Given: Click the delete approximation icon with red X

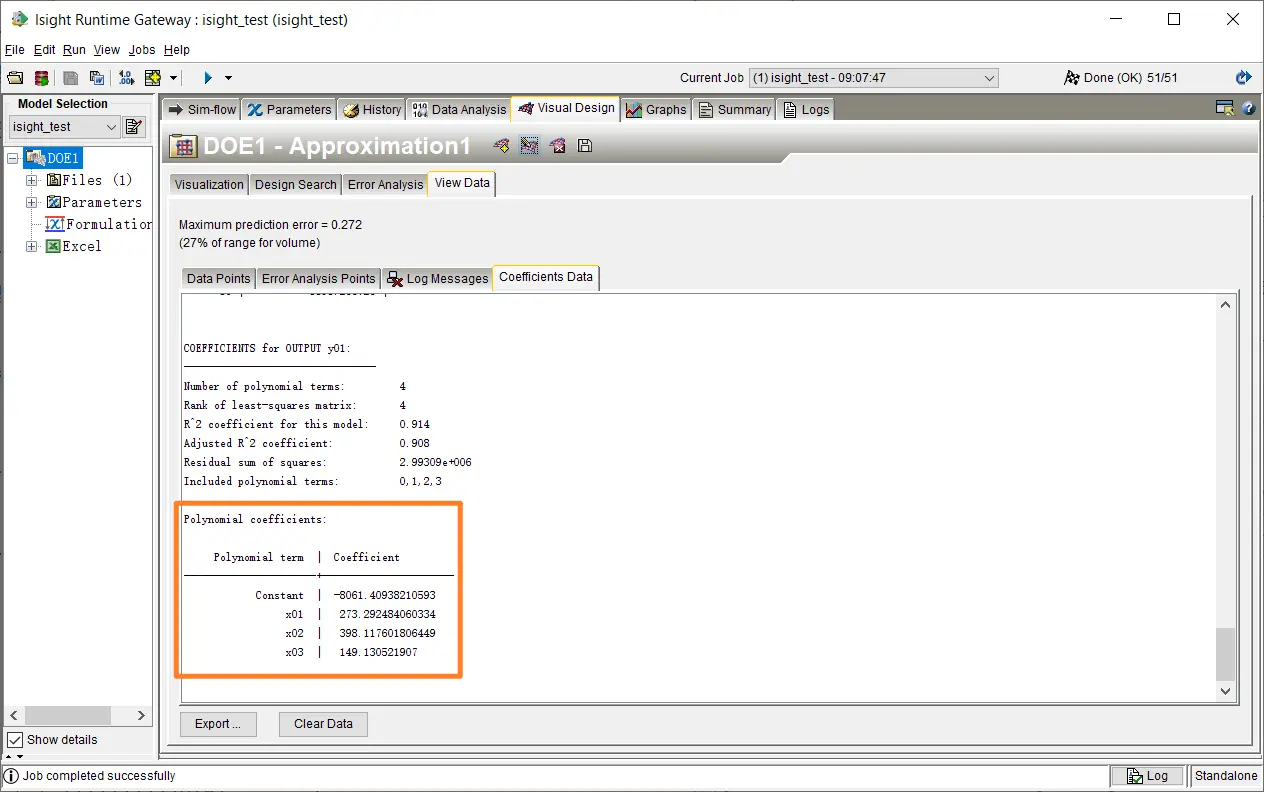Looking at the screenshot, I should pyautogui.click(x=558, y=146).
